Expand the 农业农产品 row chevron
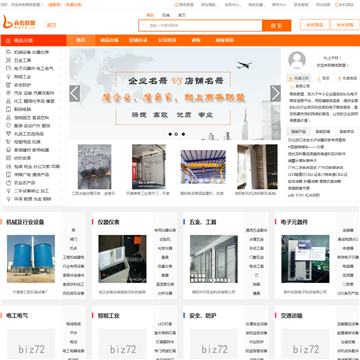The width and height of the screenshot is (360, 360). click(x=61, y=183)
